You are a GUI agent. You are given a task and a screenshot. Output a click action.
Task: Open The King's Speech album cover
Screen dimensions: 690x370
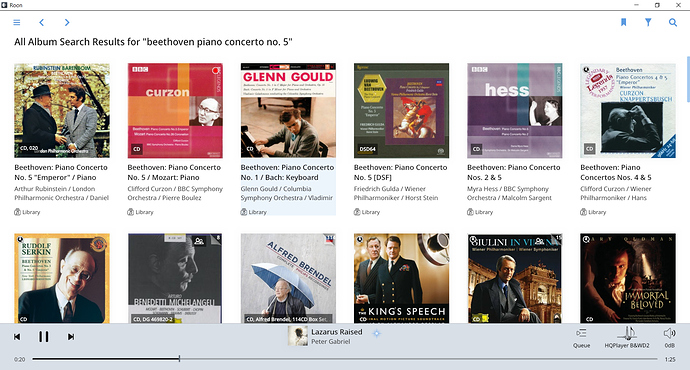pyautogui.click(x=401, y=278)
